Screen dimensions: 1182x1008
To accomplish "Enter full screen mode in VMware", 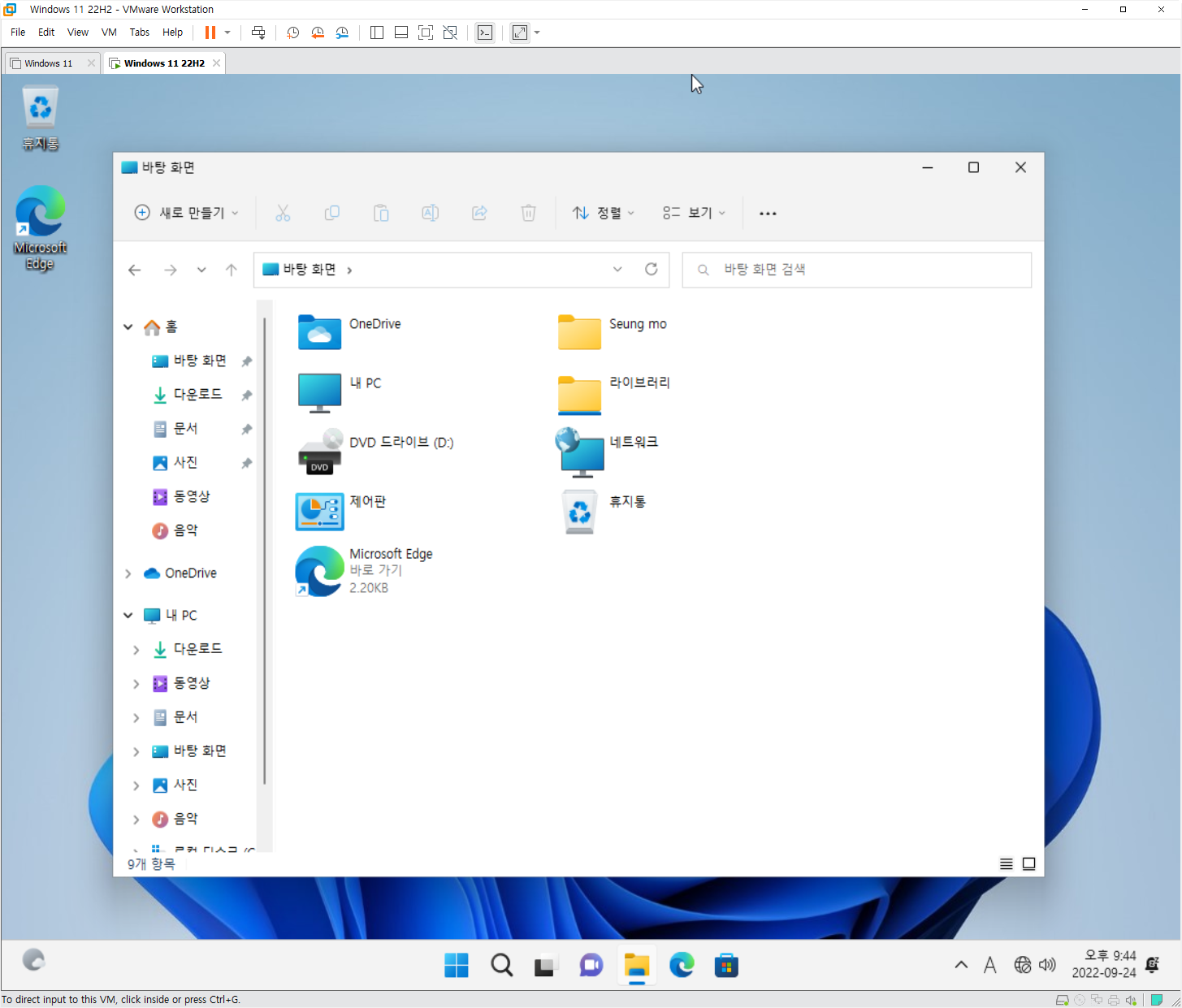I will pyautogui.click(x=426, y=32).
